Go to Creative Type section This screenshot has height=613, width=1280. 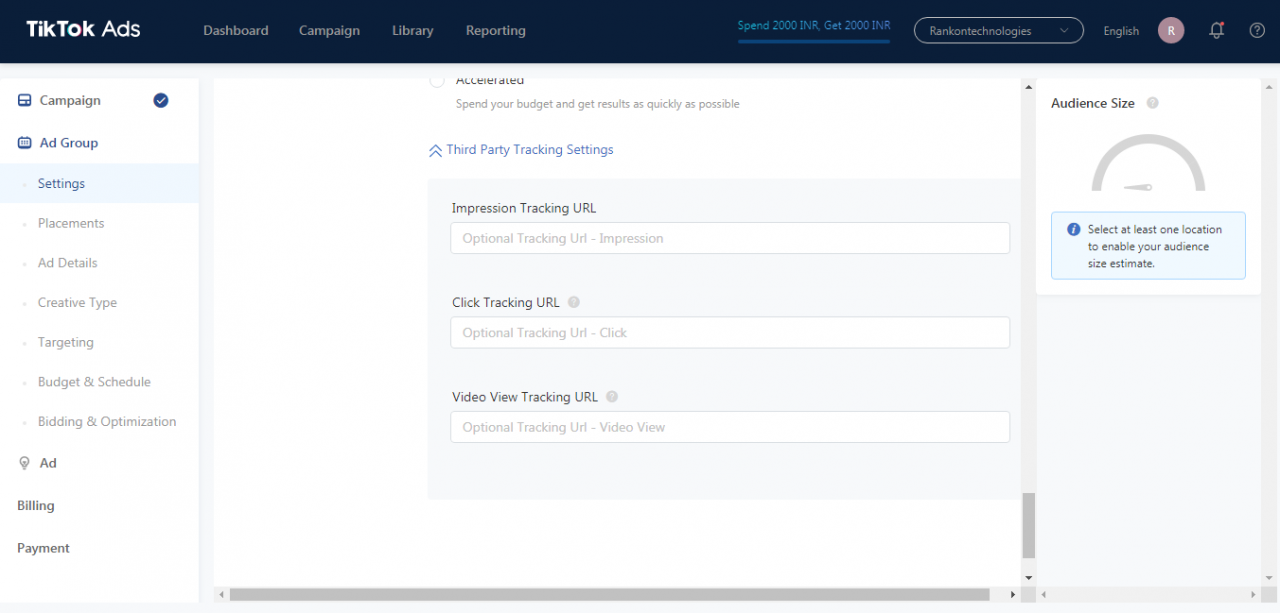[77, 302]
